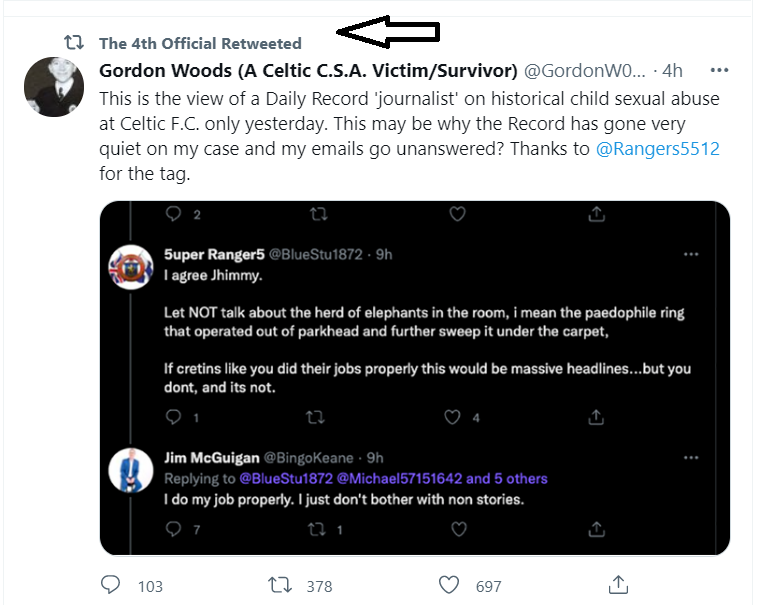Click the reply icon showing 7 replies

[x=173, y=529]
